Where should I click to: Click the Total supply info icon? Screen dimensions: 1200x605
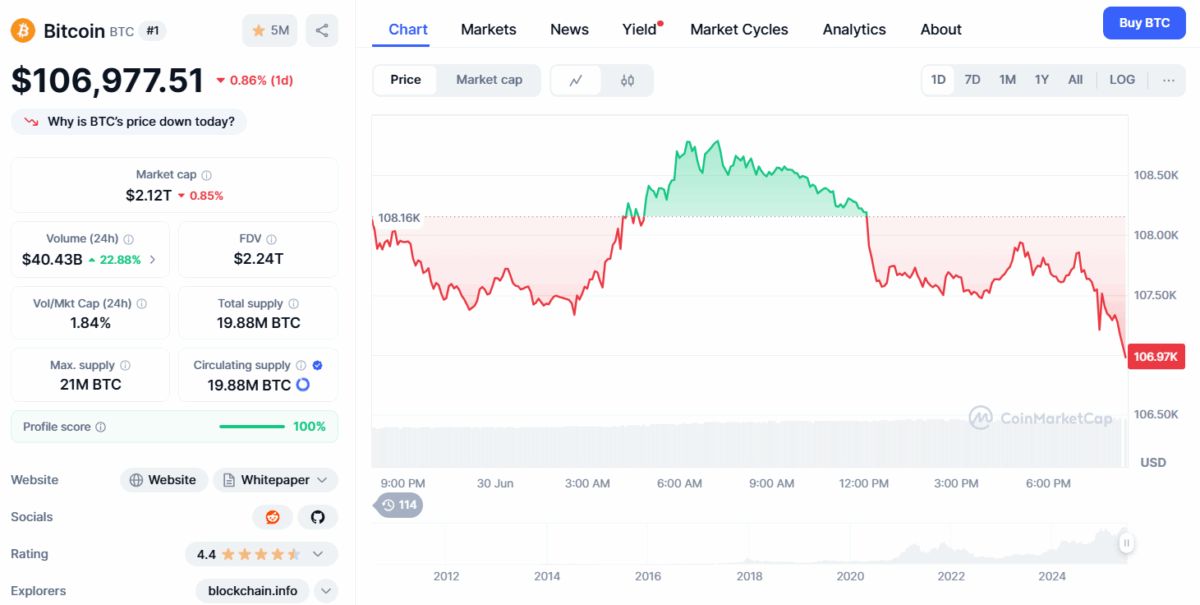tap(294, 303)
